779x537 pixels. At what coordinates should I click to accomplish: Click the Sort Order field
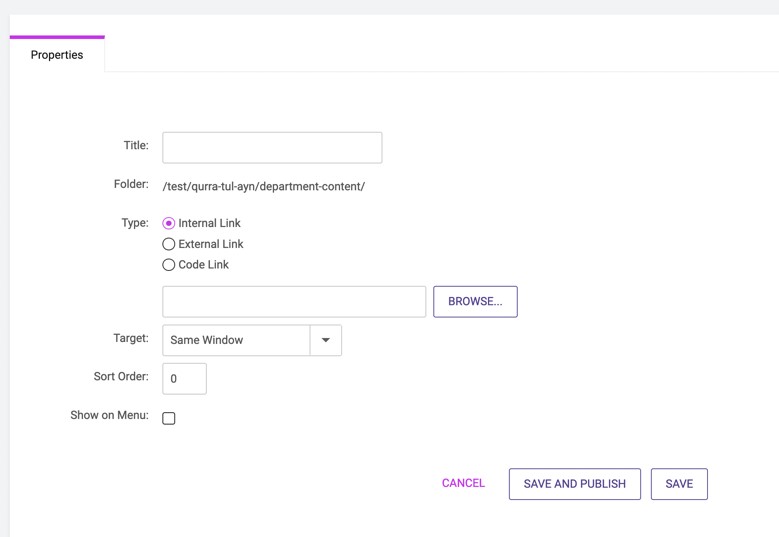point(184,379)
